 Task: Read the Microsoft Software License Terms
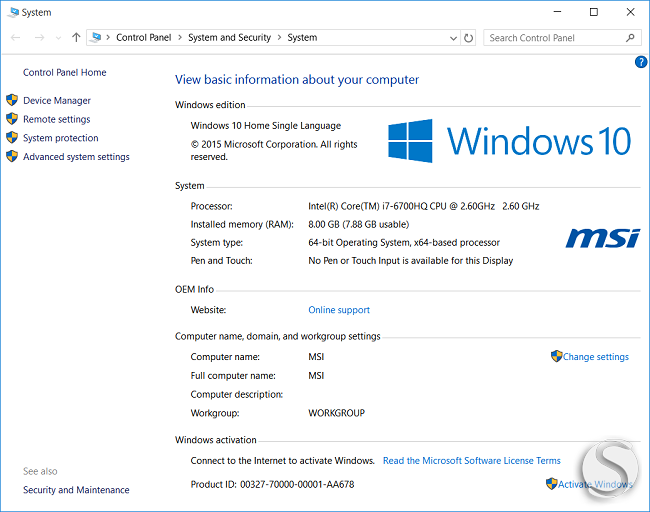point(472,461)
